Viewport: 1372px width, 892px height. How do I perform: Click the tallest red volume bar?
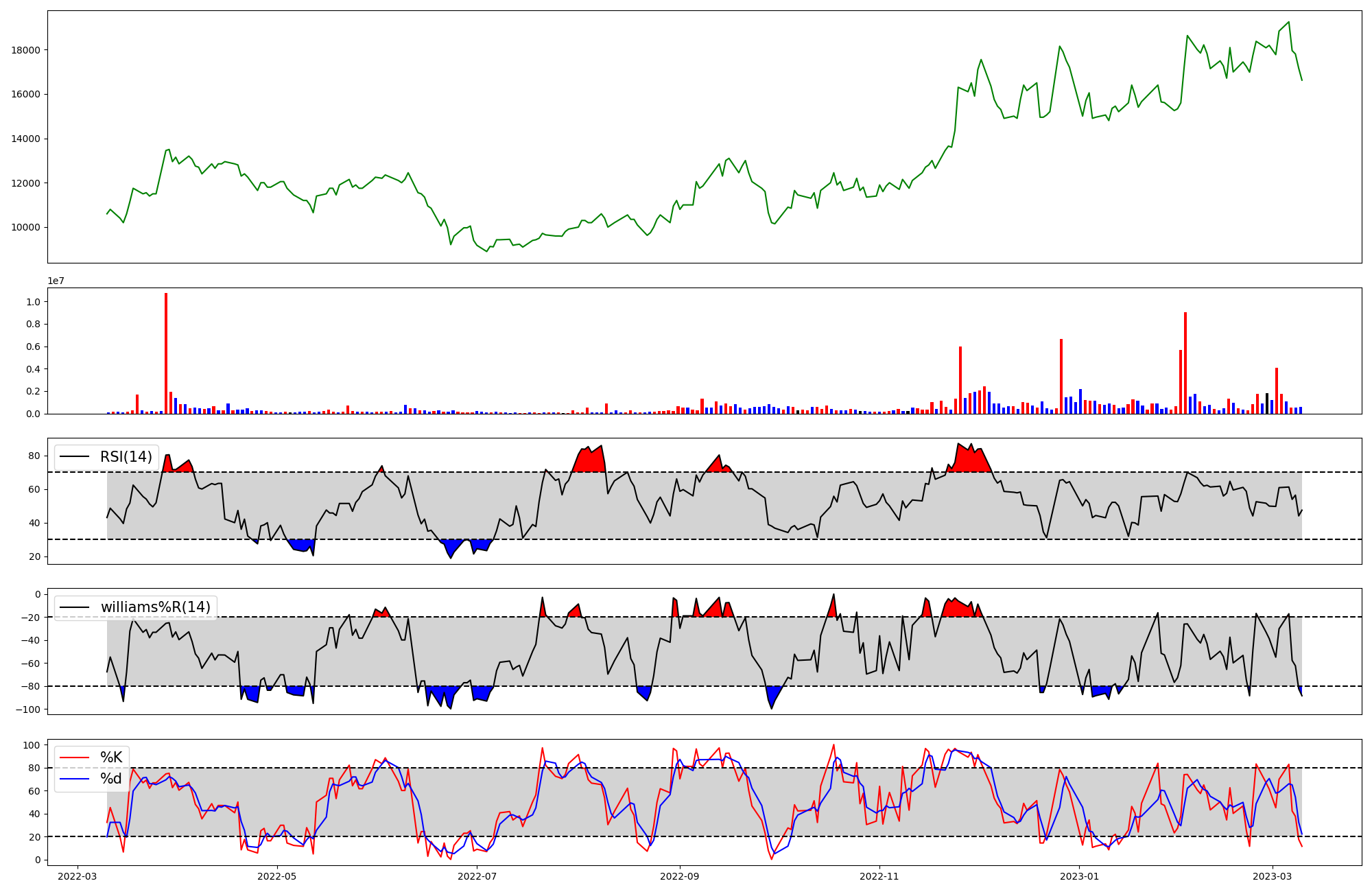(166, 353)
